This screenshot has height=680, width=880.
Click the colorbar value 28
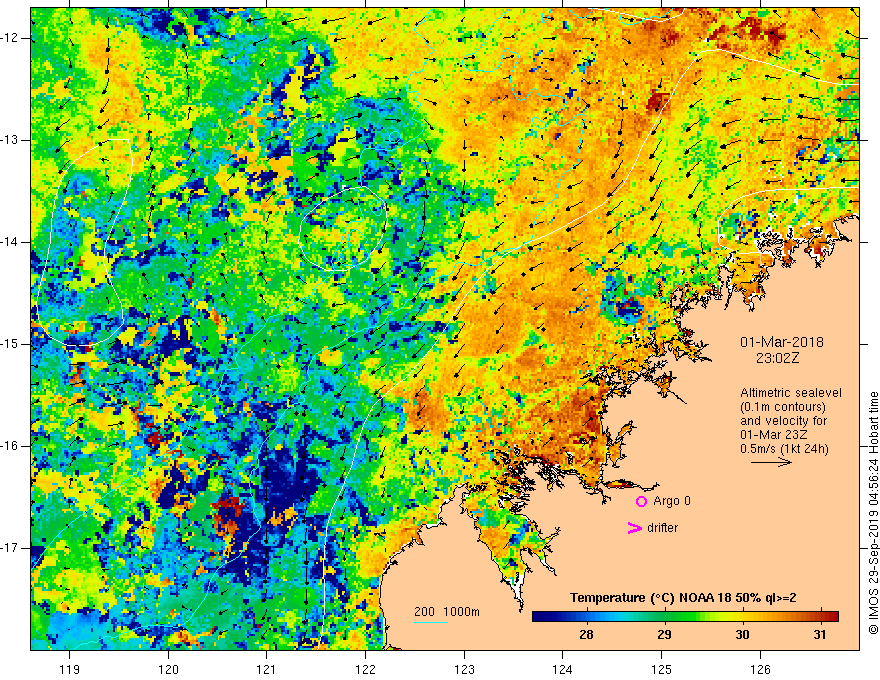pos(586,635)
